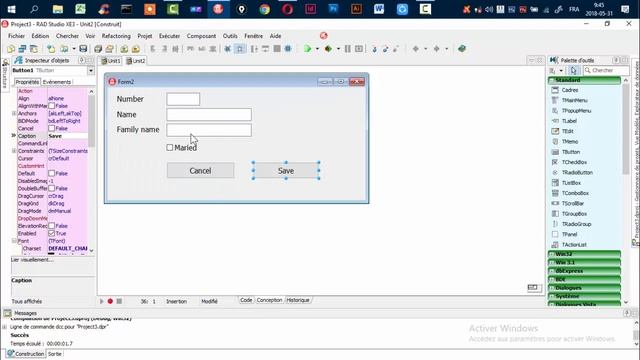Pick the TEdit component from palette

click(567, 131)
